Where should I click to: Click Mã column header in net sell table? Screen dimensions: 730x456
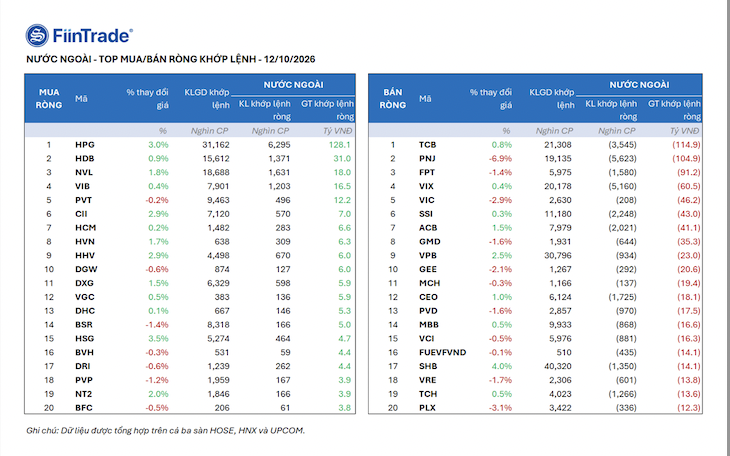[x=425, y=99]
